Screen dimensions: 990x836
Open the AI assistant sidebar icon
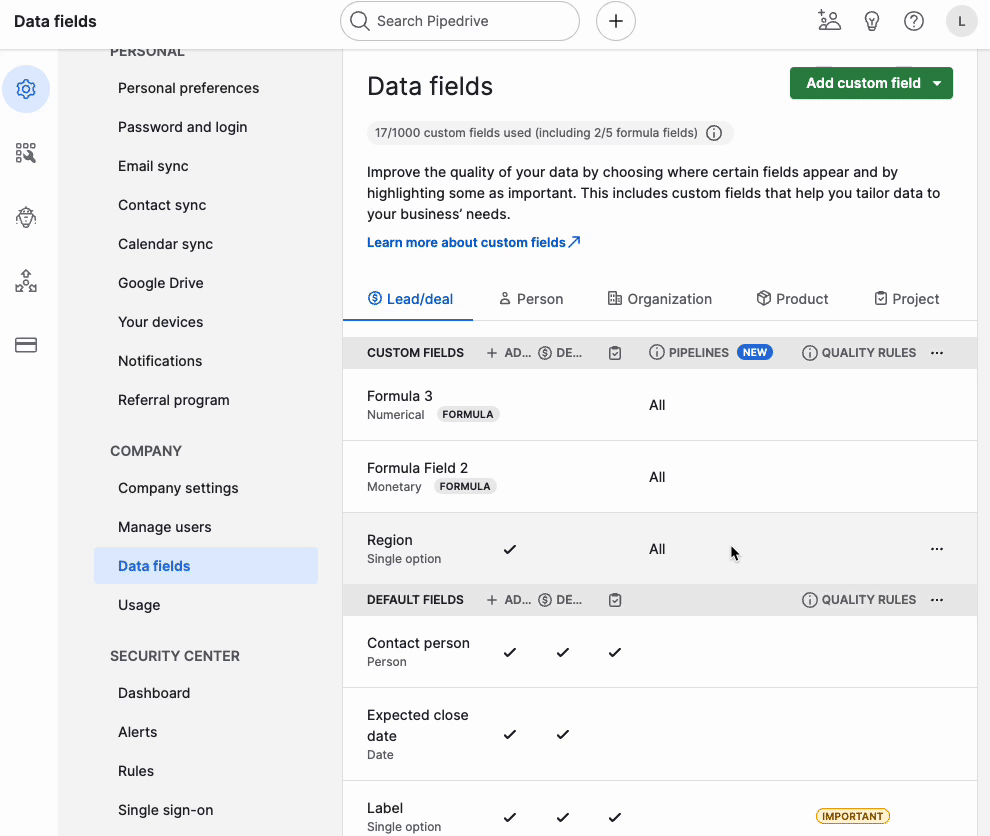point(26,217)
